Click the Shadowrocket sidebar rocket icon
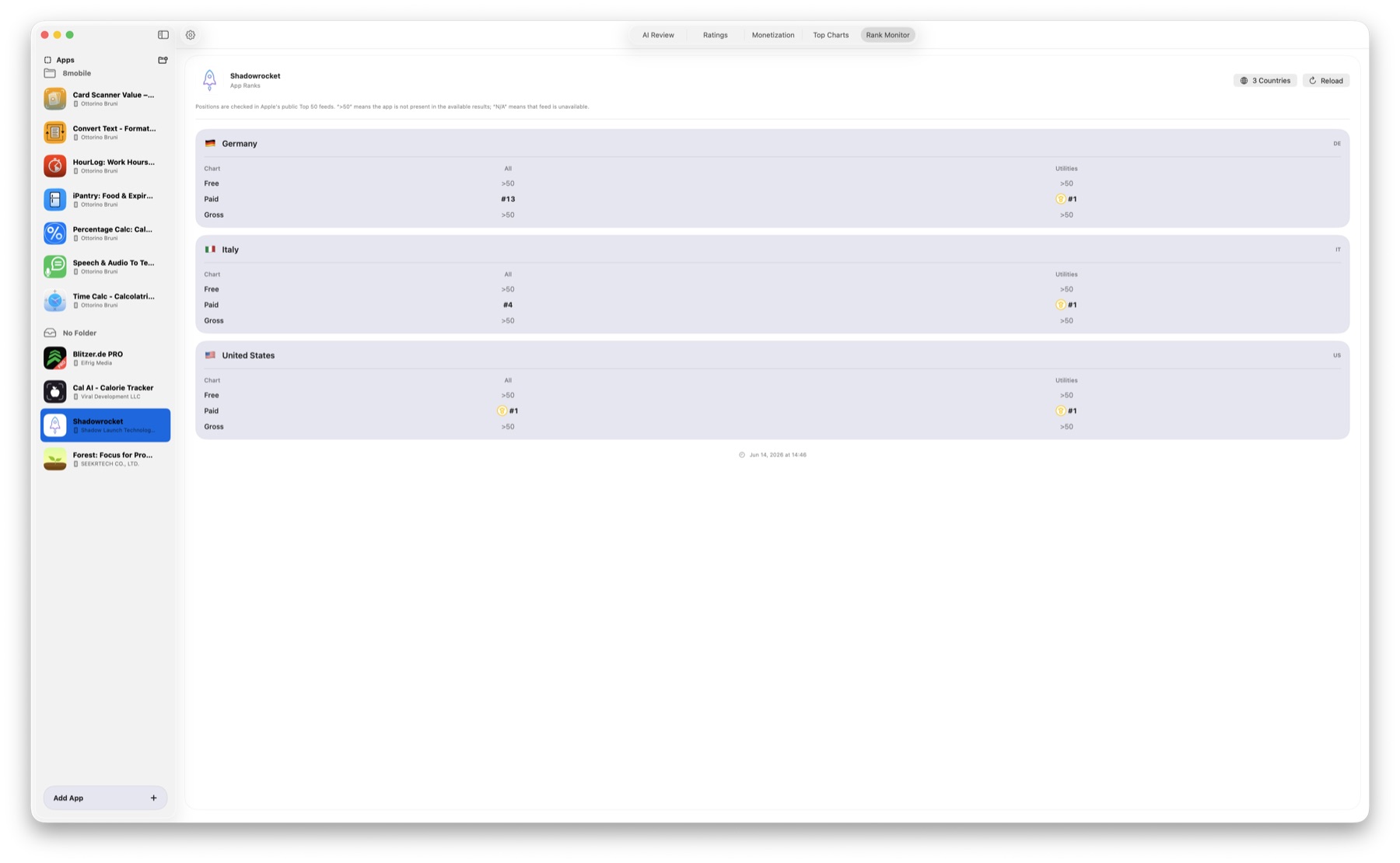 click(x=54, y=425)
